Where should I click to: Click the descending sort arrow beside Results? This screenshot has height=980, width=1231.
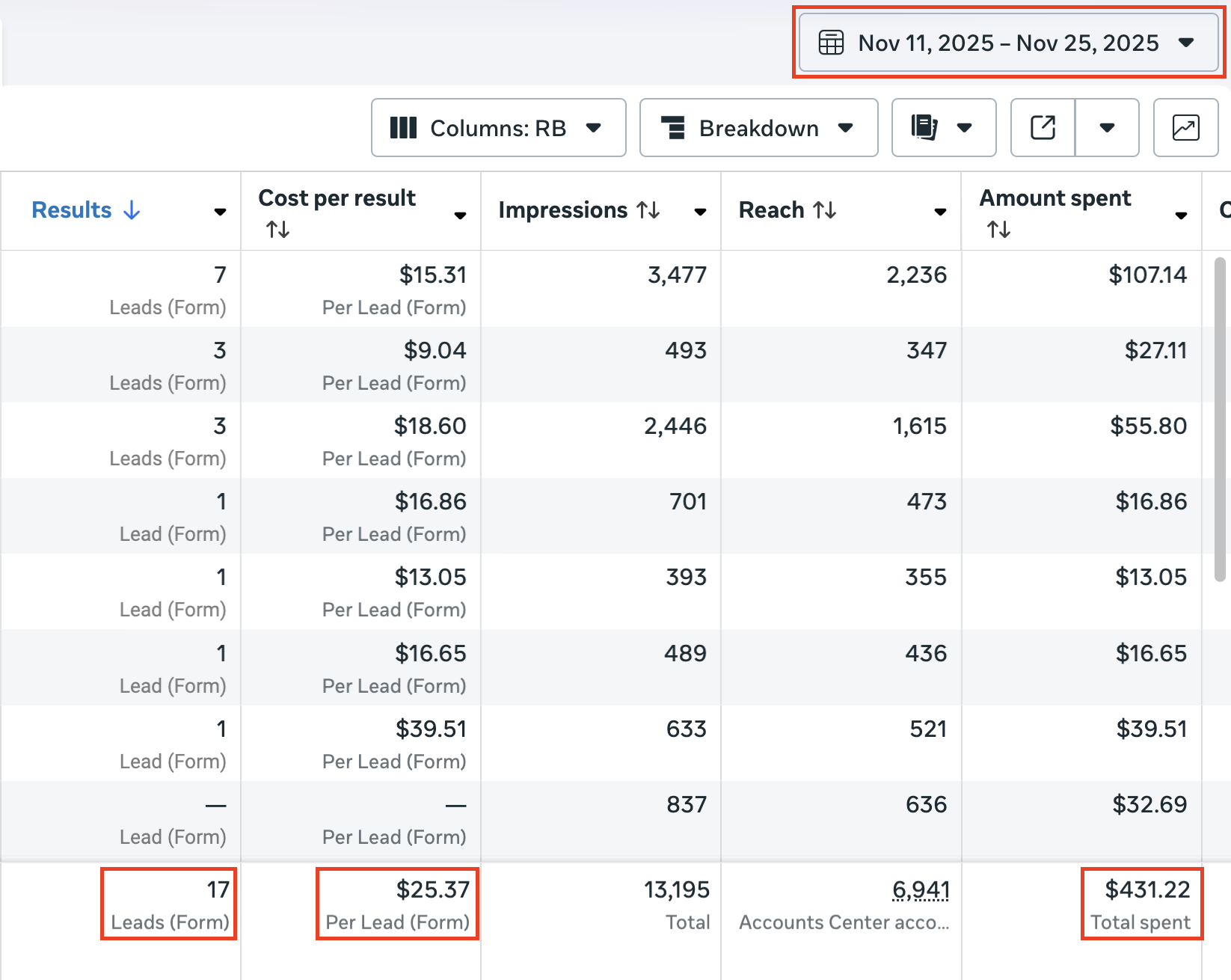pyautogui.click(x=132, y=210)
